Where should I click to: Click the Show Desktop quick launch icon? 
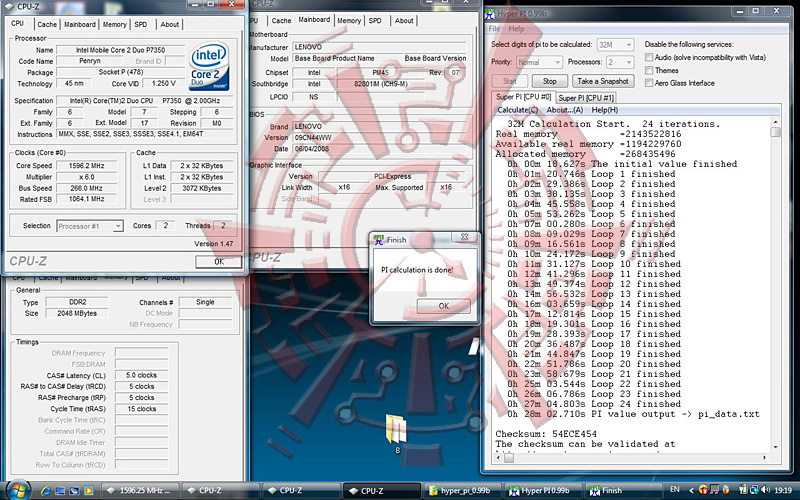tap(60, 491)
